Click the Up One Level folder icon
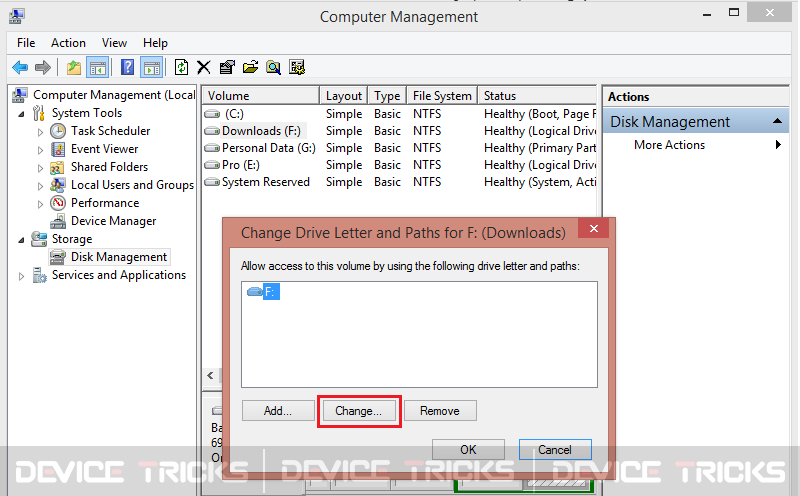The width and height of the screenshot is (800, 496). point(74,67)
